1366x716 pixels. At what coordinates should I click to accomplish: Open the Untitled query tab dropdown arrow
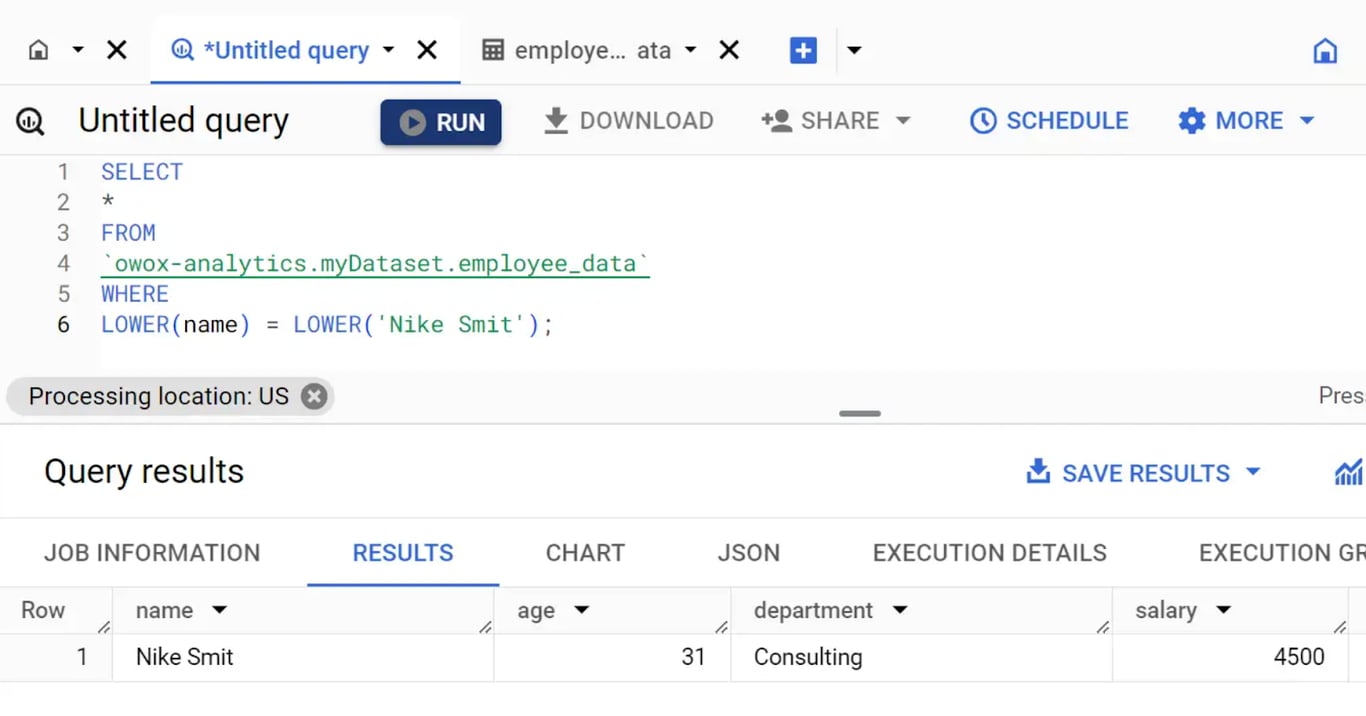coord(389,50)
